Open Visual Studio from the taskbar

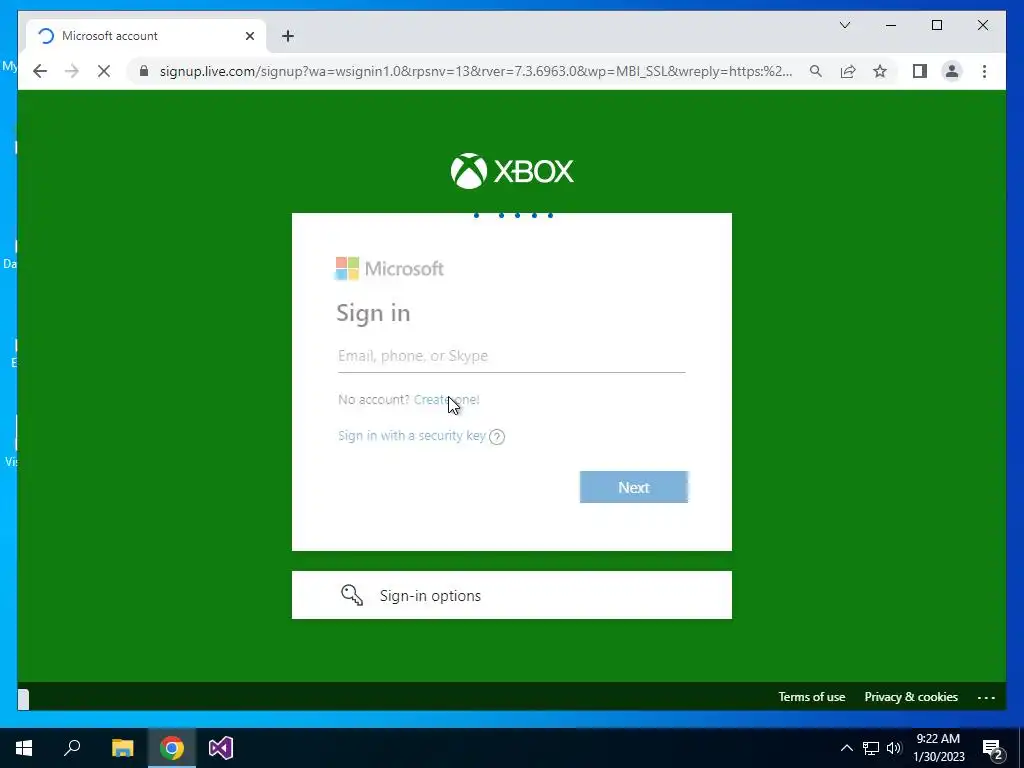(x=221, y=748)
